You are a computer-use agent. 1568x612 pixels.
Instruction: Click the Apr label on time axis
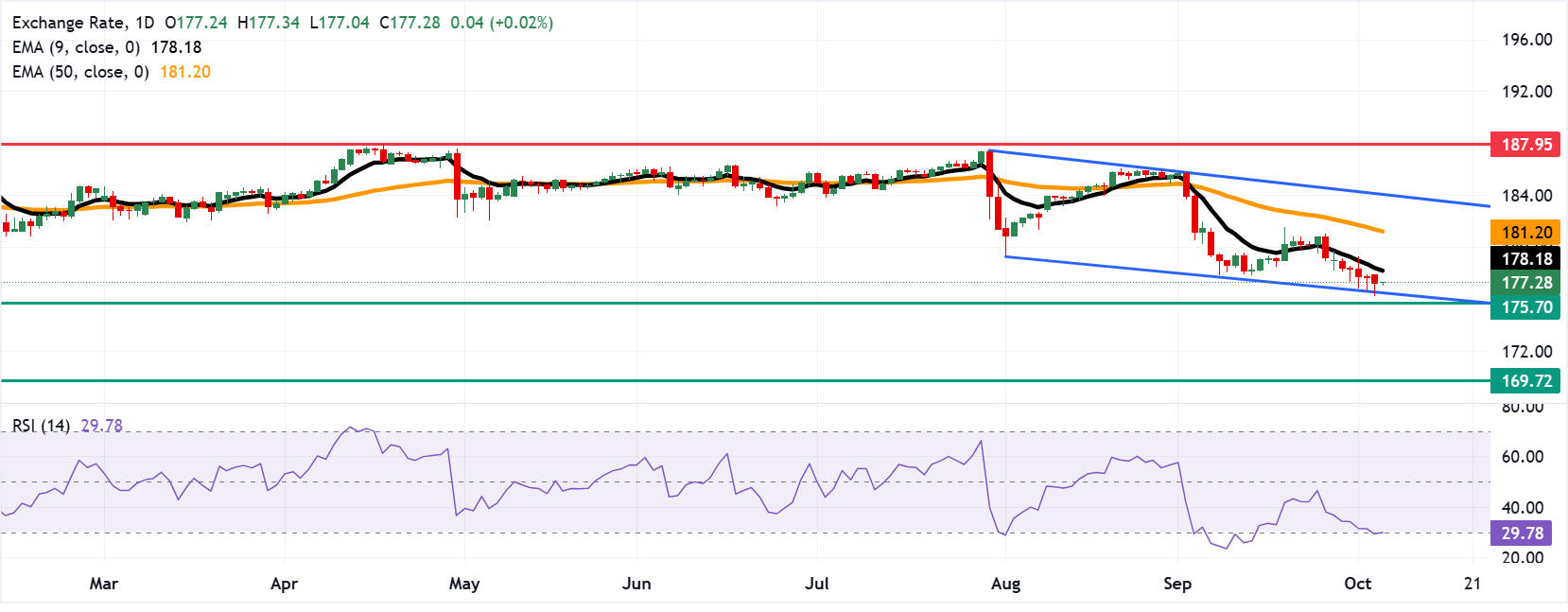(284, 584)
